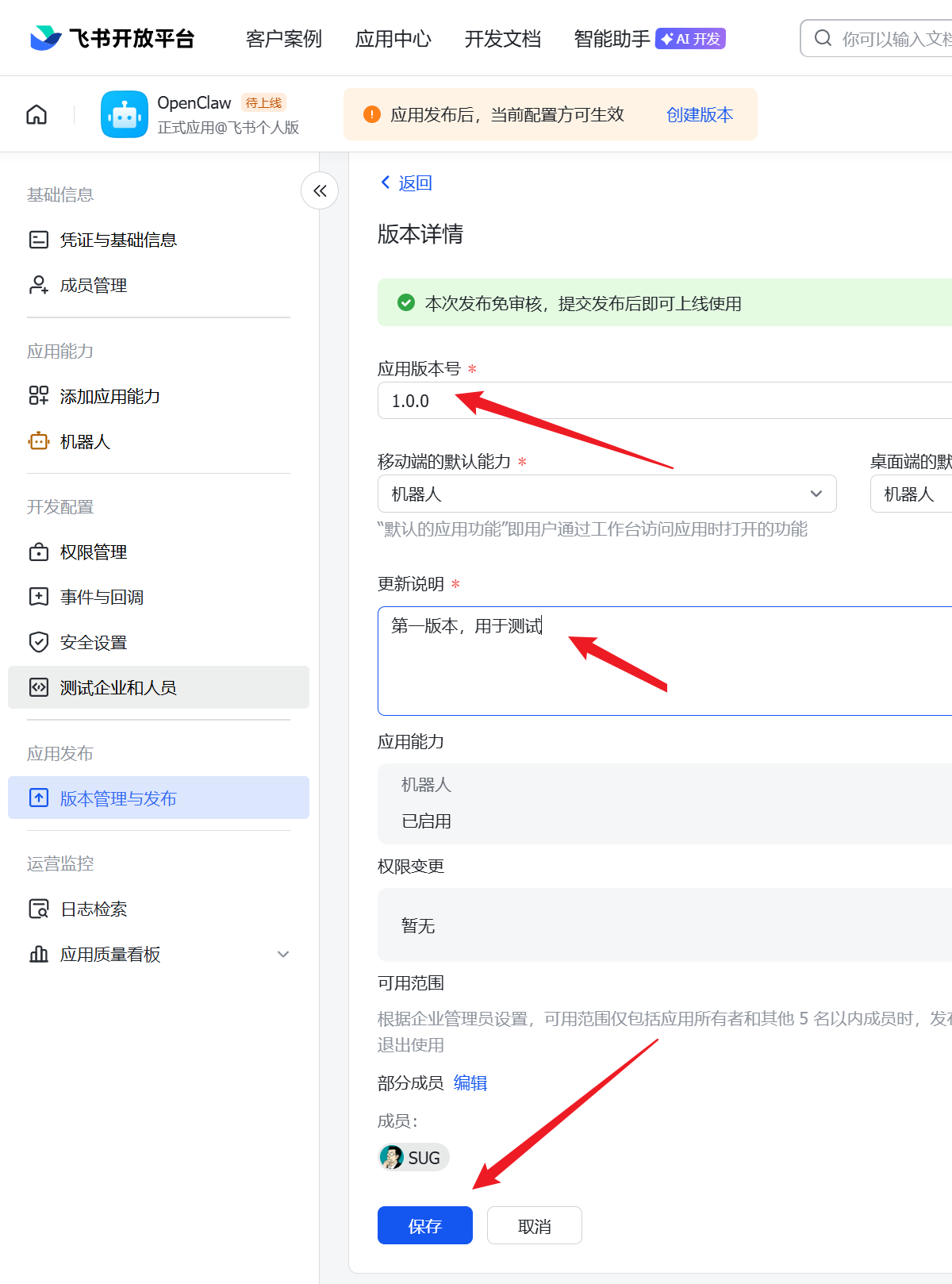This screenshot has width=952, height=1284.
Task: Collapse the sidebar with double-chevron button
Action: coord(320,190)
